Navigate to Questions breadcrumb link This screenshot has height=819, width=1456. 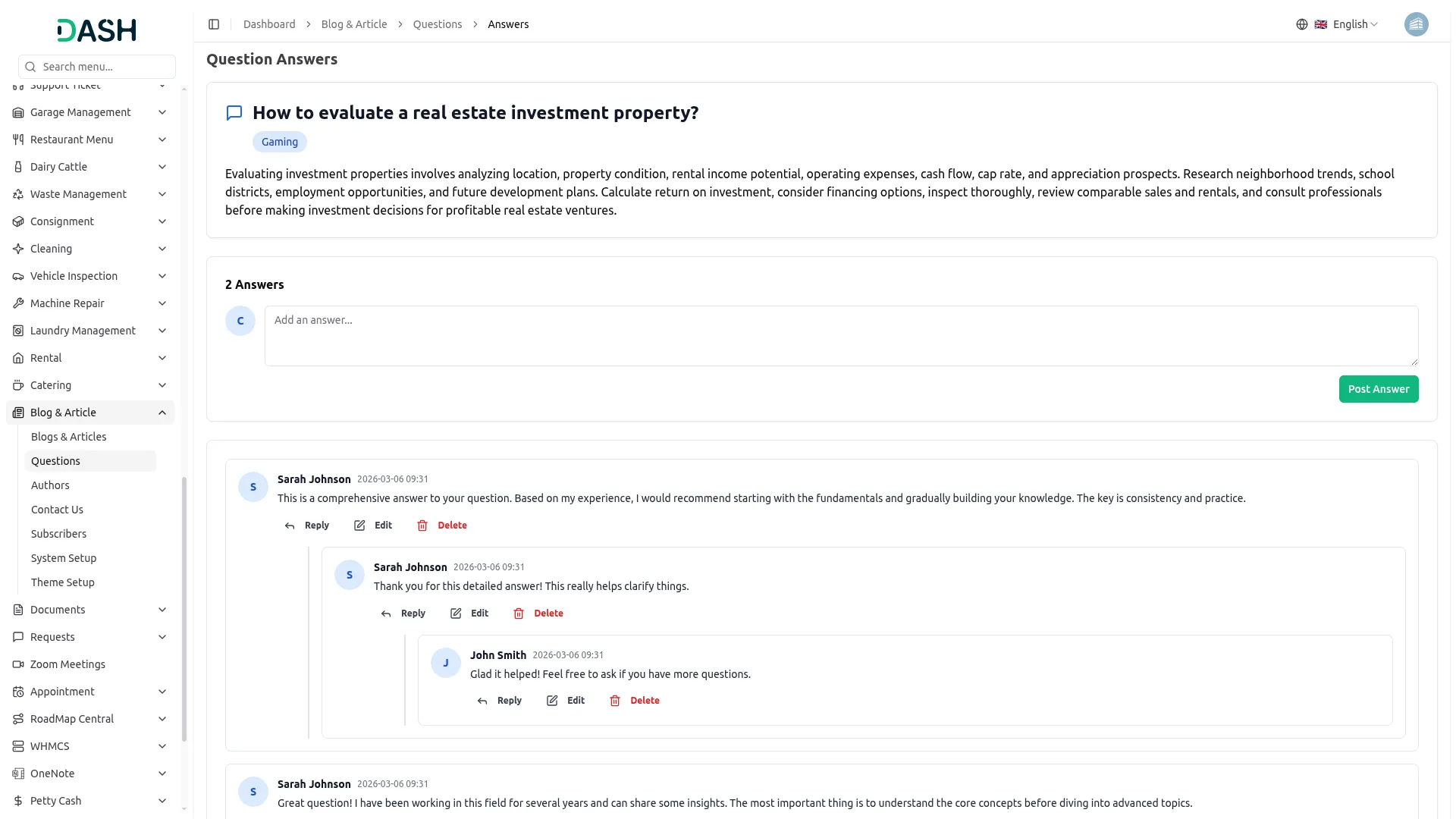[437, 24]
